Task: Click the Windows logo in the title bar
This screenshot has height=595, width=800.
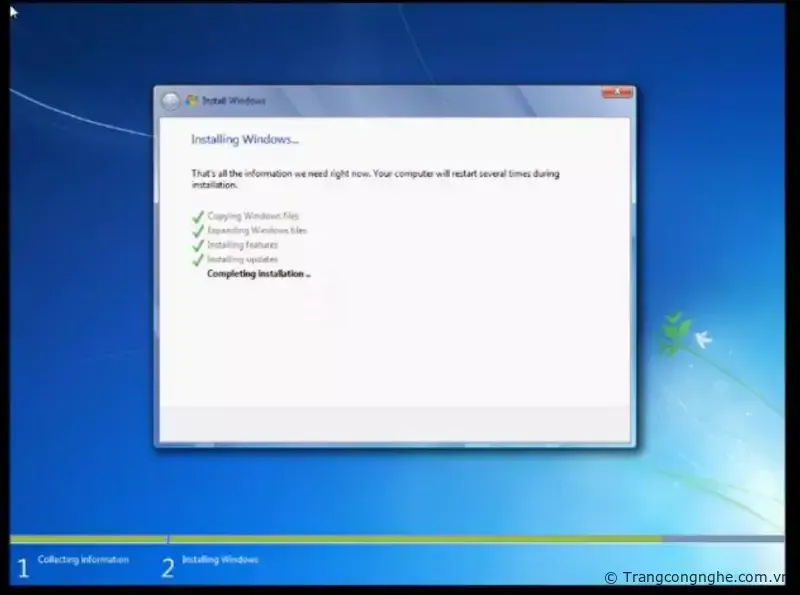Action: pos(190,99)
